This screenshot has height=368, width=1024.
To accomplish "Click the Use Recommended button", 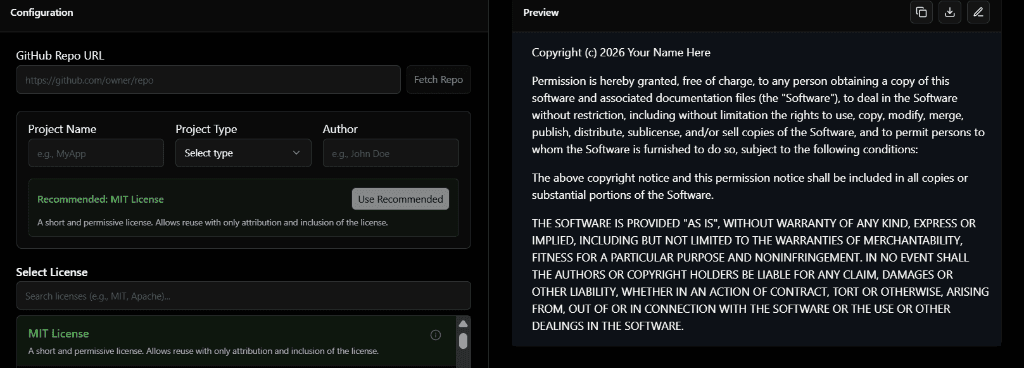I will pyautogui.click(x=400, y=199).
